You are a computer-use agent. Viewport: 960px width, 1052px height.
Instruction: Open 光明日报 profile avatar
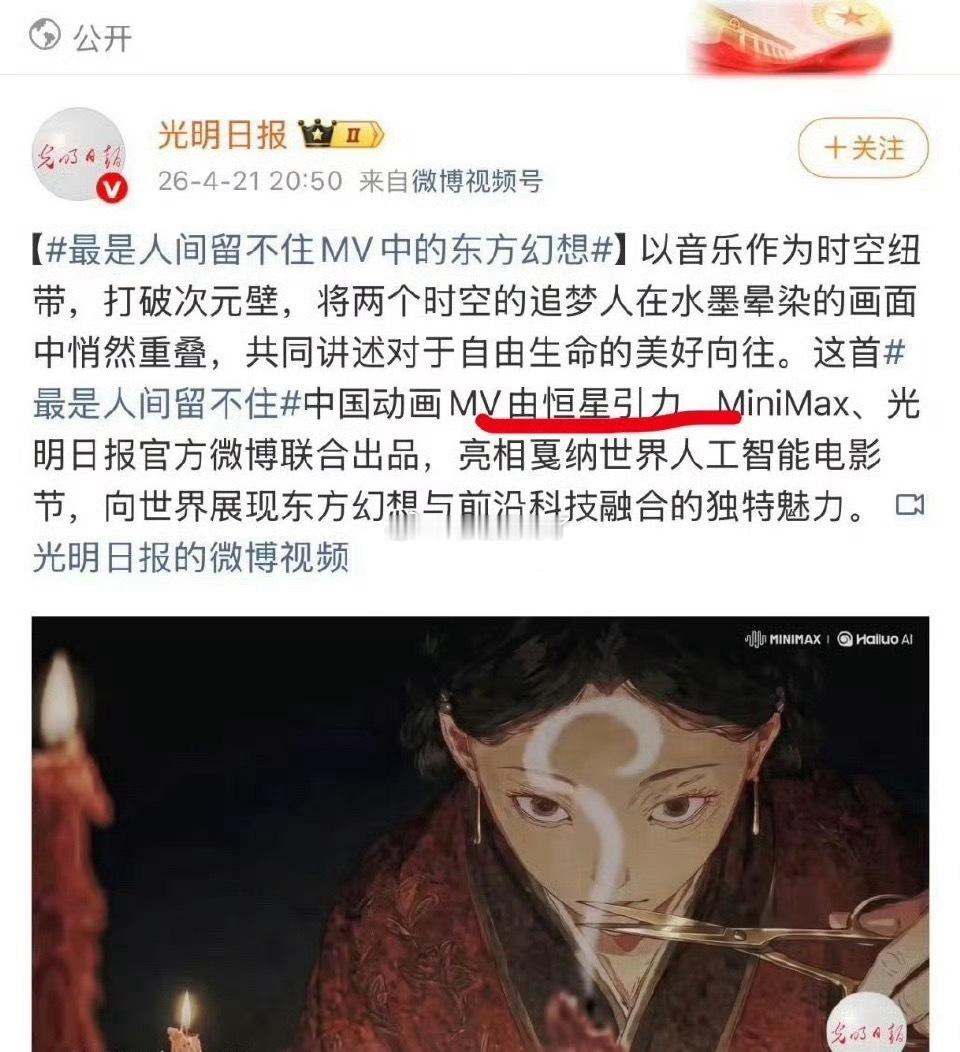[x=79, y=154]
